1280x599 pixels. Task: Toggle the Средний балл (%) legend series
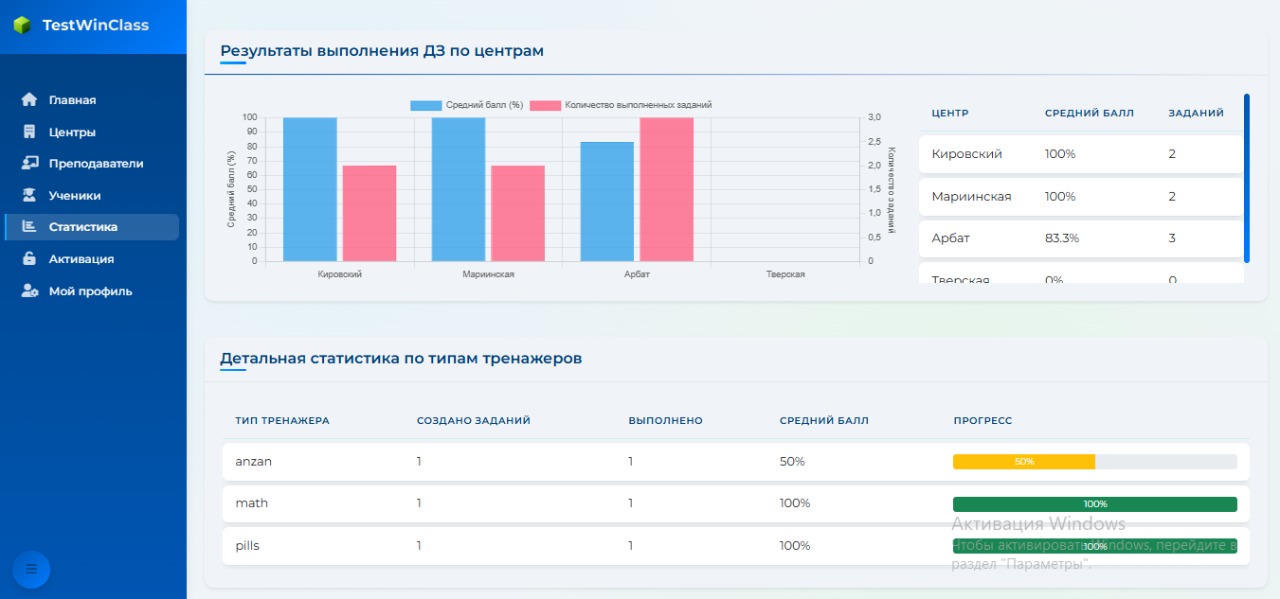[x=467, y=105]
